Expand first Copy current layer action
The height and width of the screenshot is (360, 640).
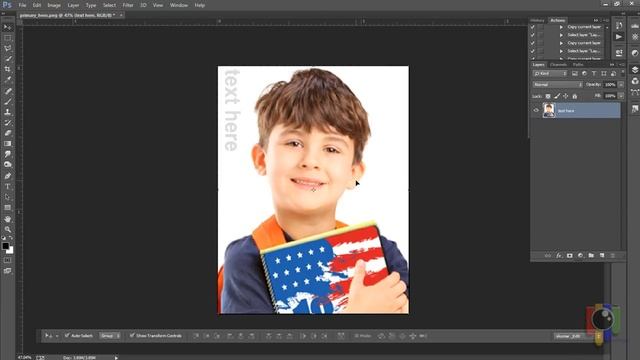coord(561,27)
